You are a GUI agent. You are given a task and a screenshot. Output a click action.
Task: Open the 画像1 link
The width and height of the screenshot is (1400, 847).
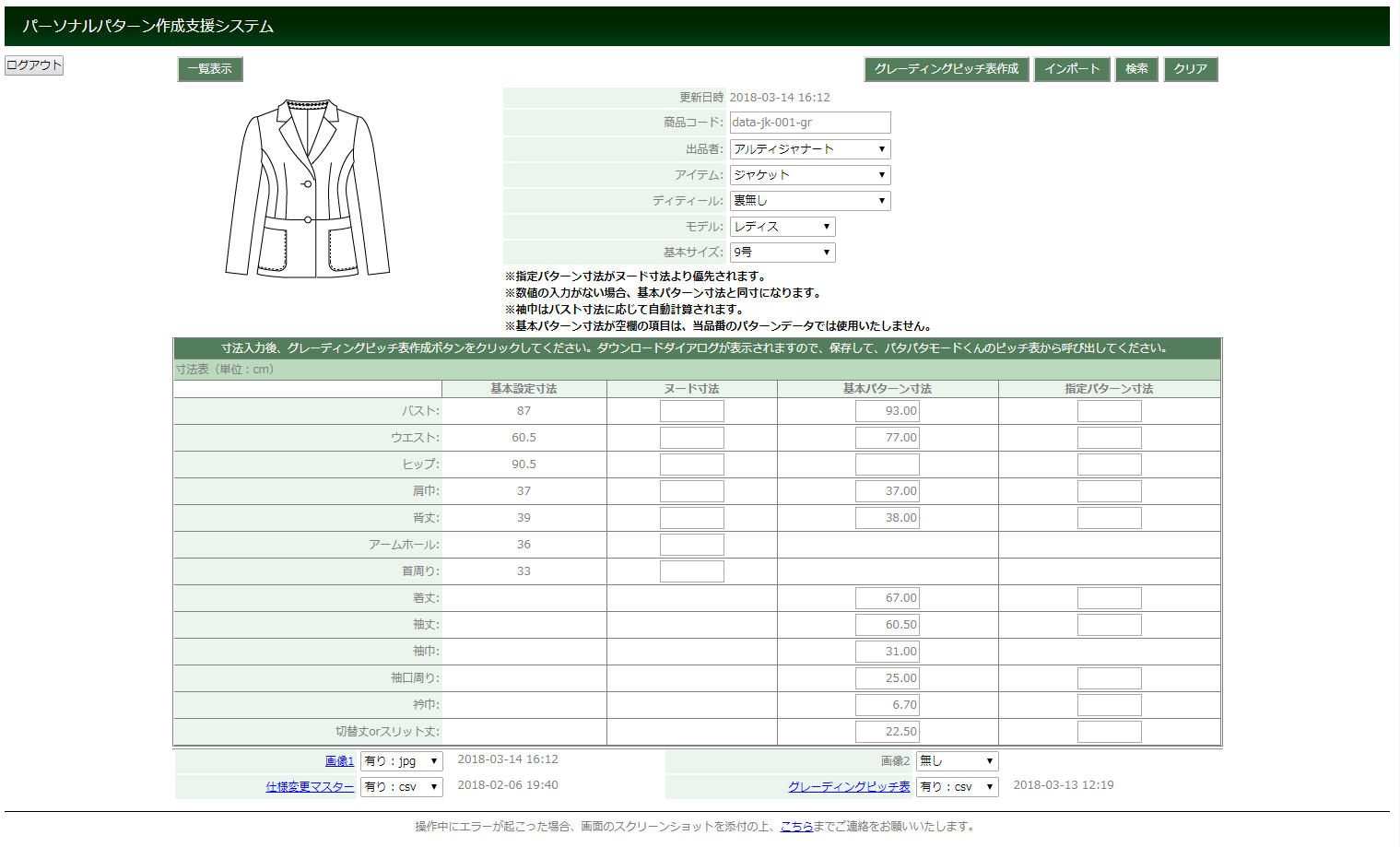[x=339, y=761]
